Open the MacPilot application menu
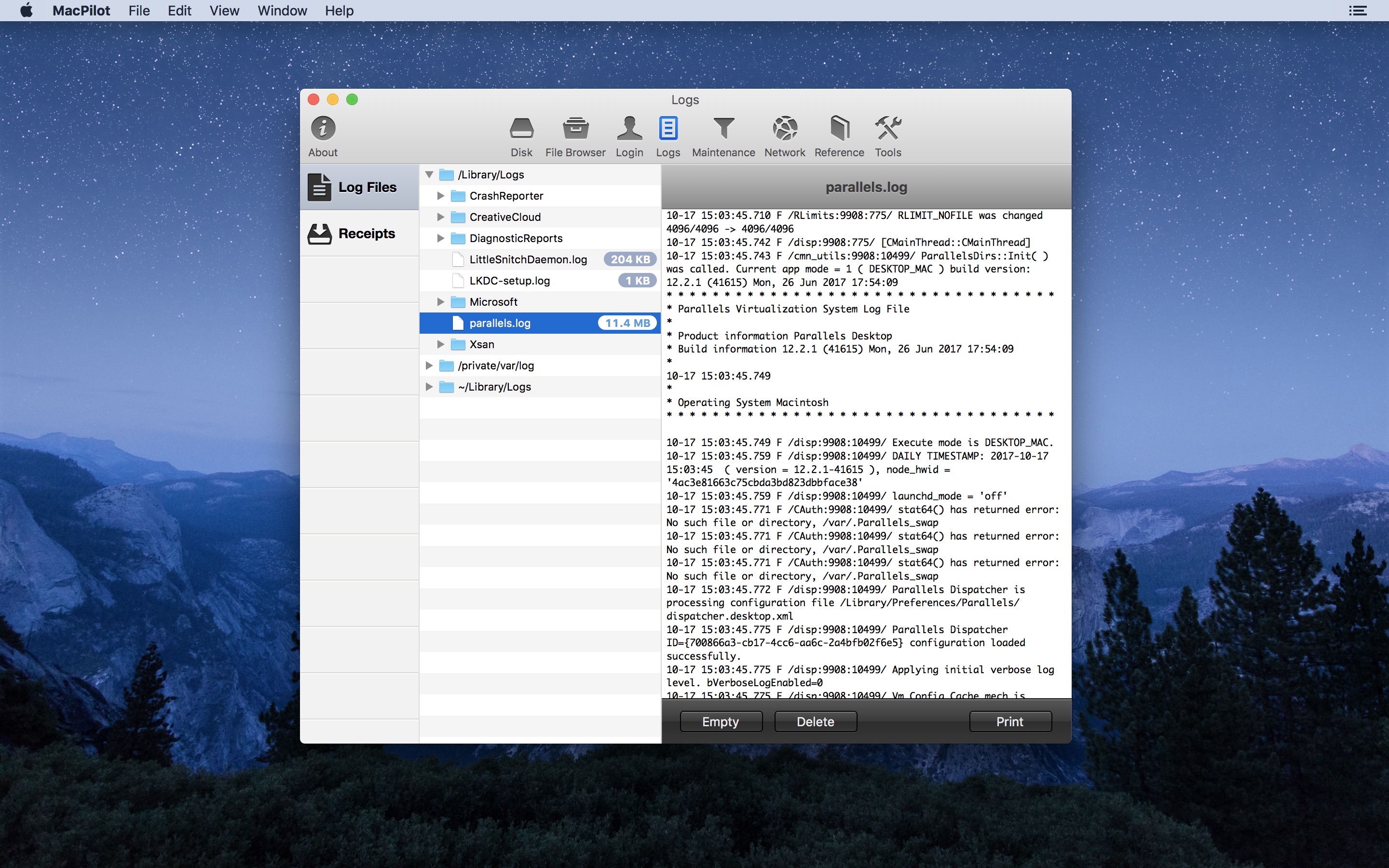The image size is (1389, 868). click(x=81, y=10)
